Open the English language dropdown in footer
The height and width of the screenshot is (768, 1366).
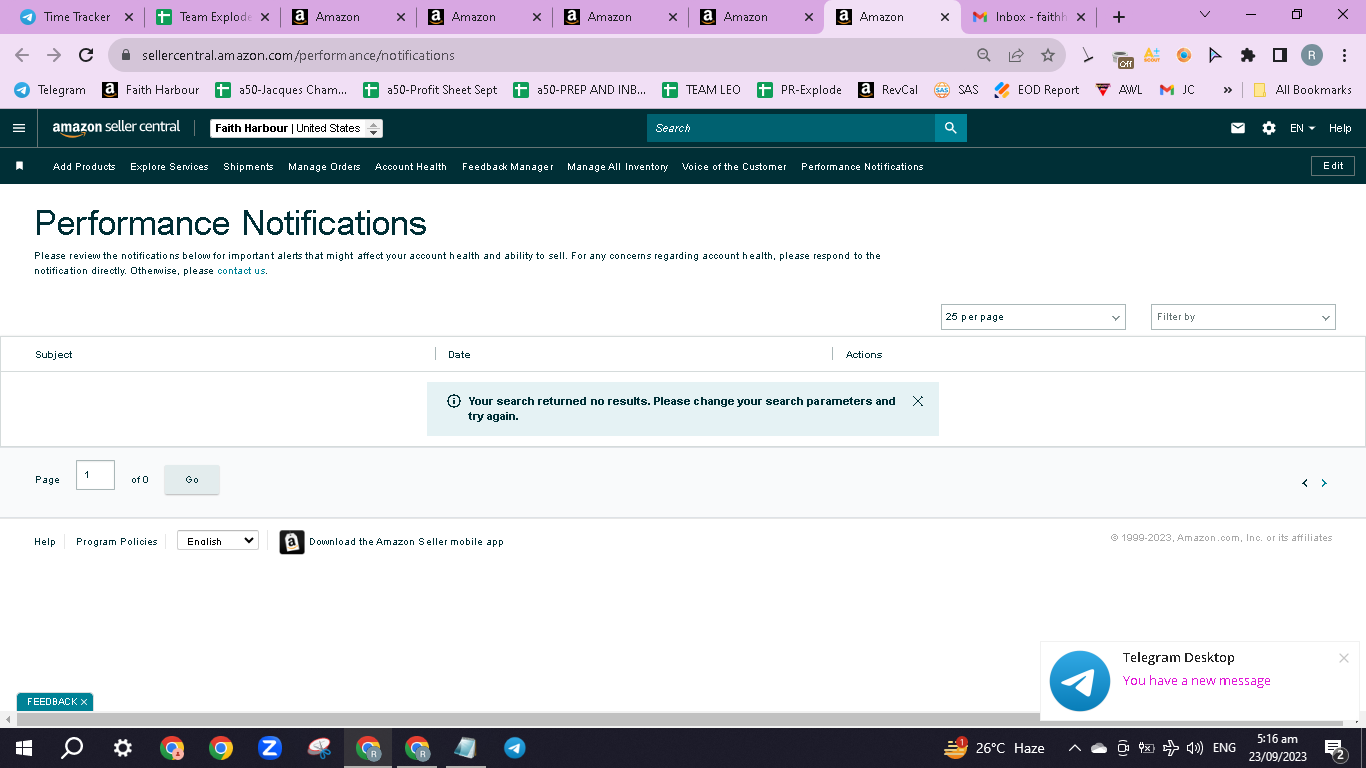coord(218,541)
